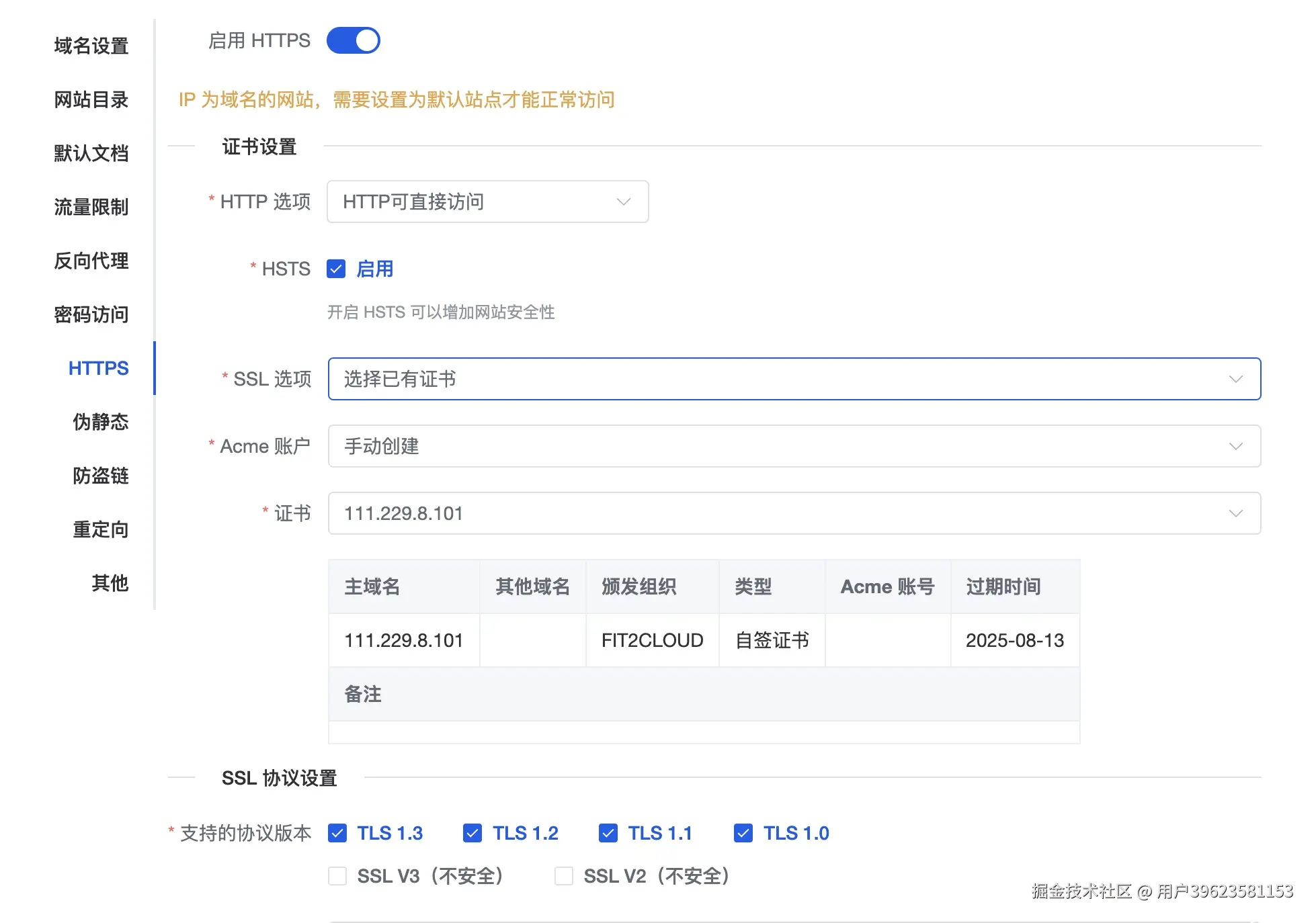This screenshot has width=1316, height=923.
Task: Disable the TLS 1.0 protocol checkbox
Action: [743, 833]
